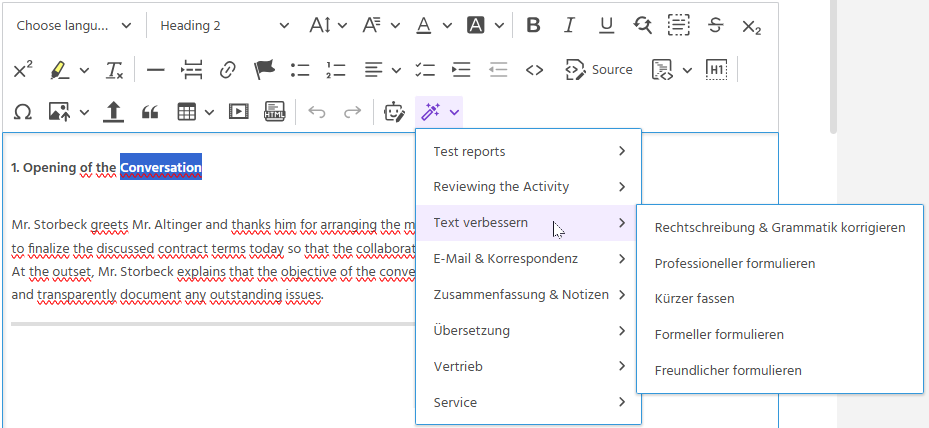Click the AI magic wand icon
Screen dimensions: 929x428
(x=430, y=111)
